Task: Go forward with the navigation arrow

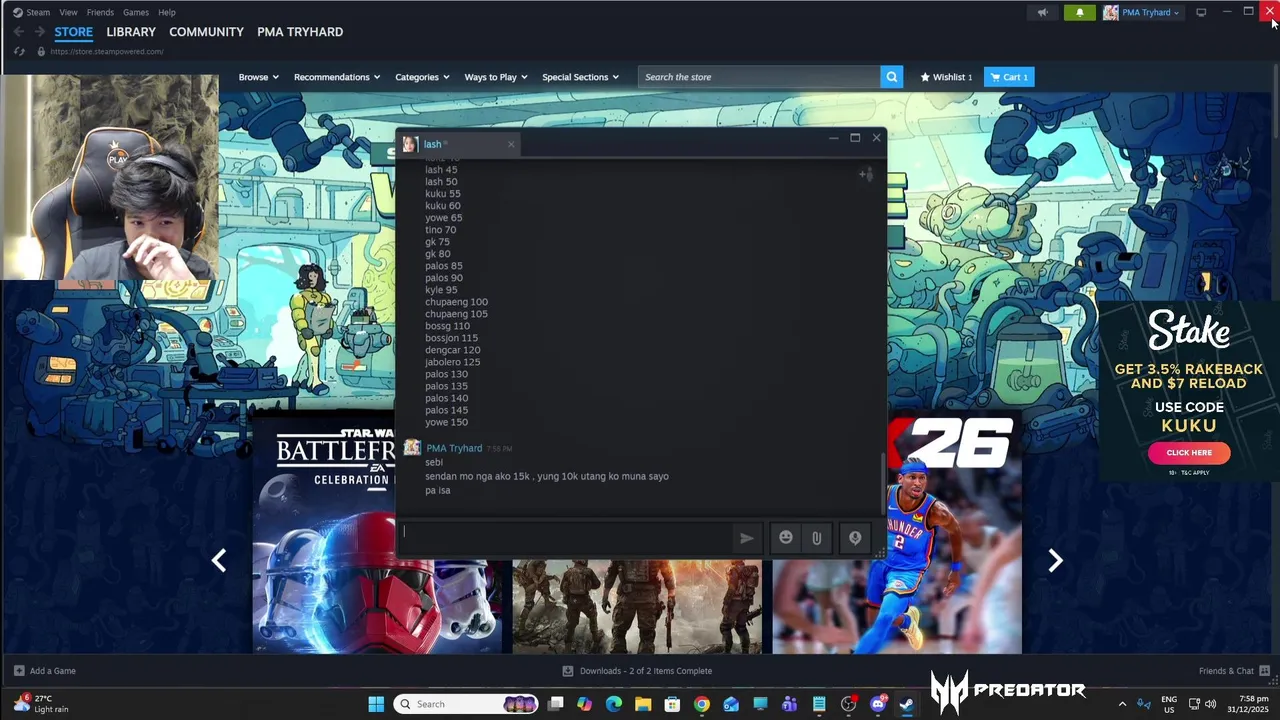Action: pos(39,32)
